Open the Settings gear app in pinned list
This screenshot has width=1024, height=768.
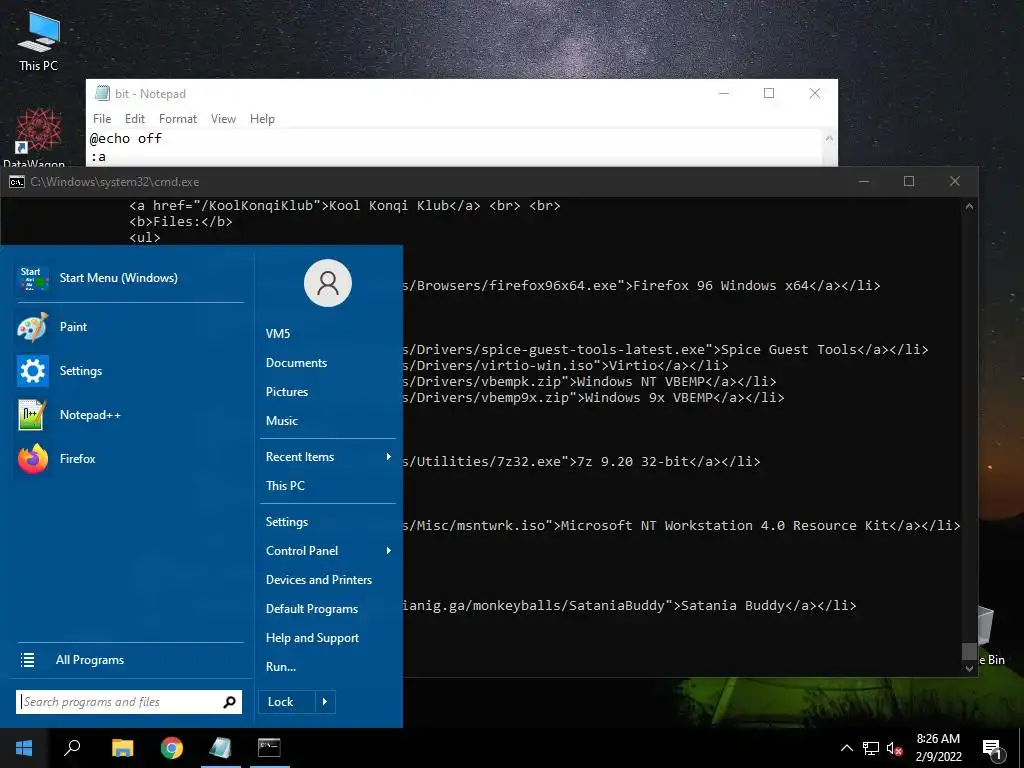click(x=129, y=371)
